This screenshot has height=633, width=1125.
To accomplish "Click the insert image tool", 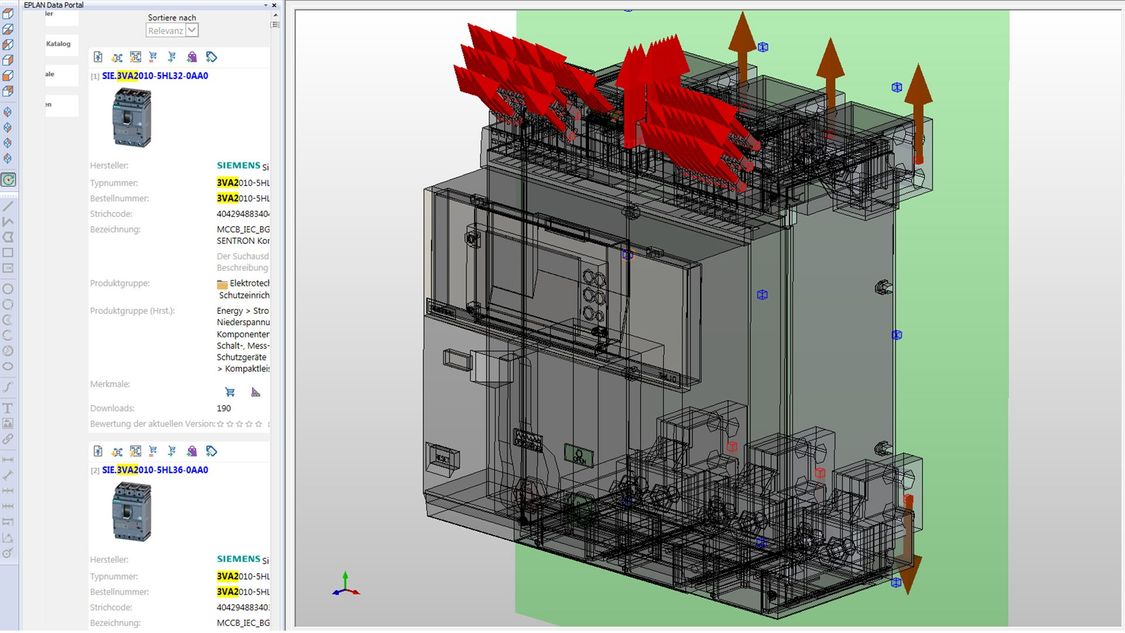I will pyautogui.click(x=8, y=423).
